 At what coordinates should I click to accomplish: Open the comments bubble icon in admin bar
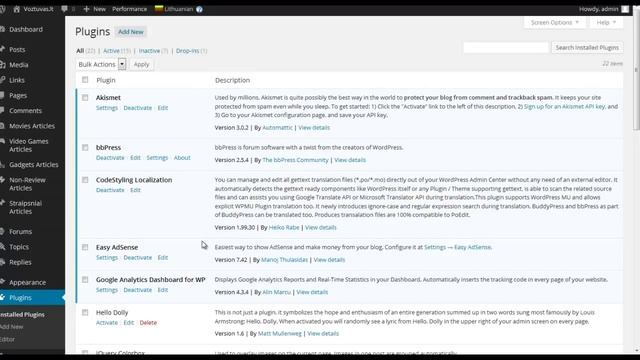coord(64,9)
